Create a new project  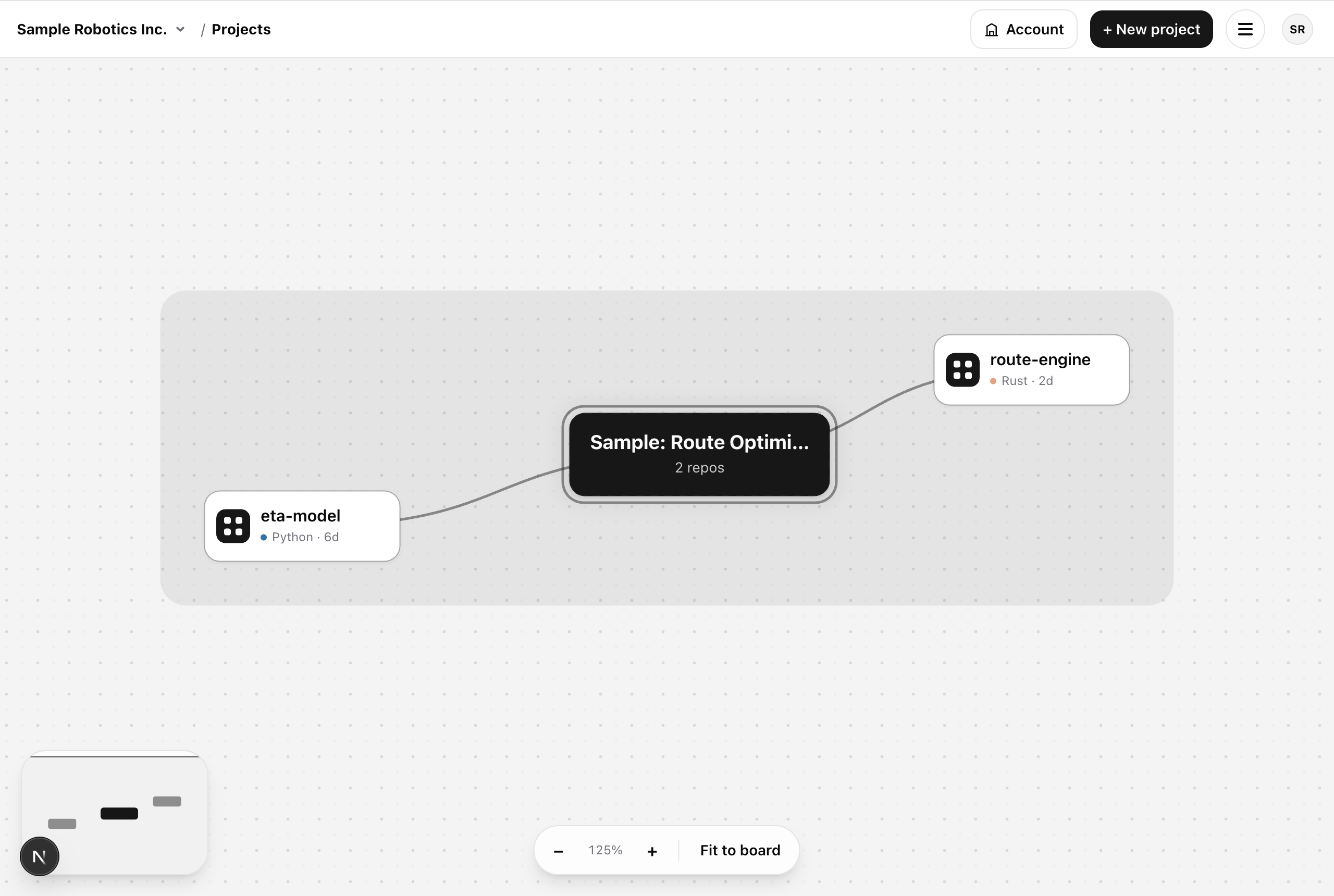tap(1151, 29)
